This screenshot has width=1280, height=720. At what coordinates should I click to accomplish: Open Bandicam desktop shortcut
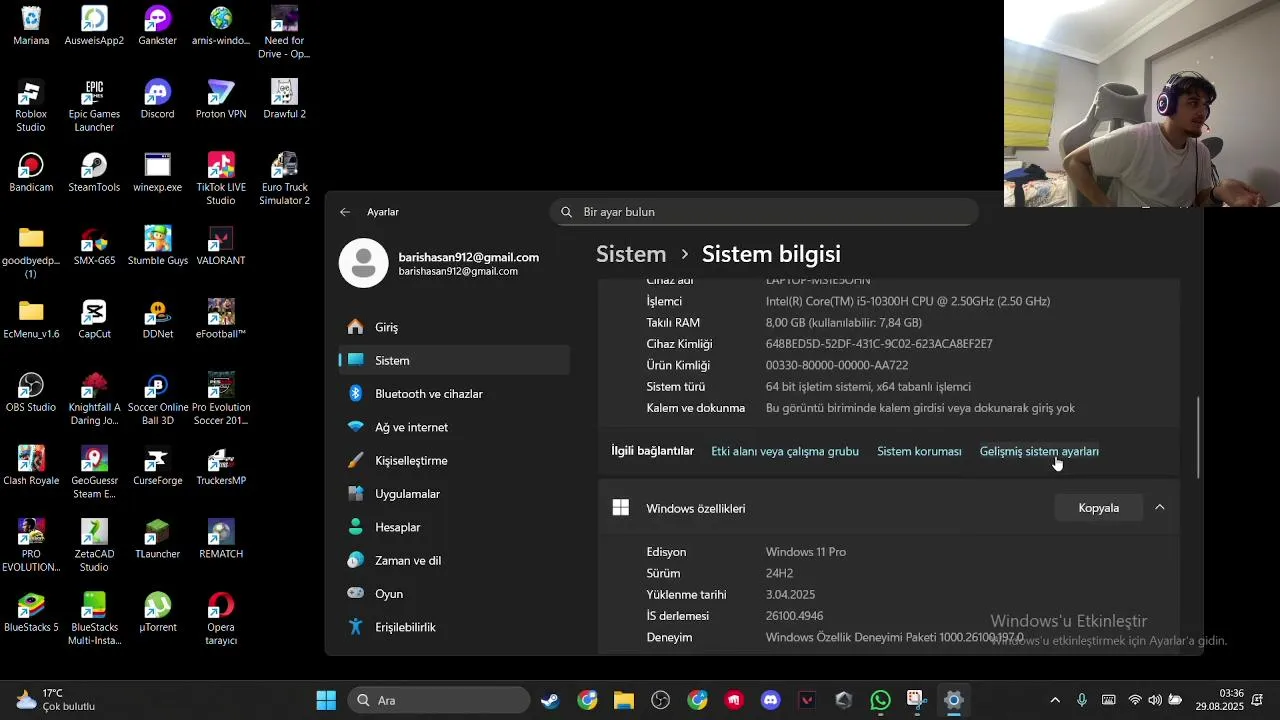click(x=31, y=173)
